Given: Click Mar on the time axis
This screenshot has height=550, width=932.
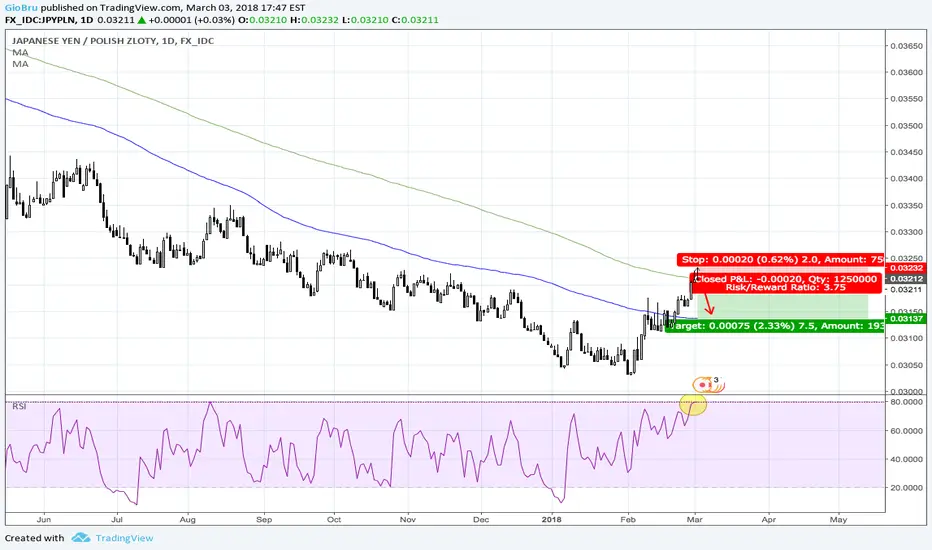Looking at the screenshot, I should coord(695,519).
